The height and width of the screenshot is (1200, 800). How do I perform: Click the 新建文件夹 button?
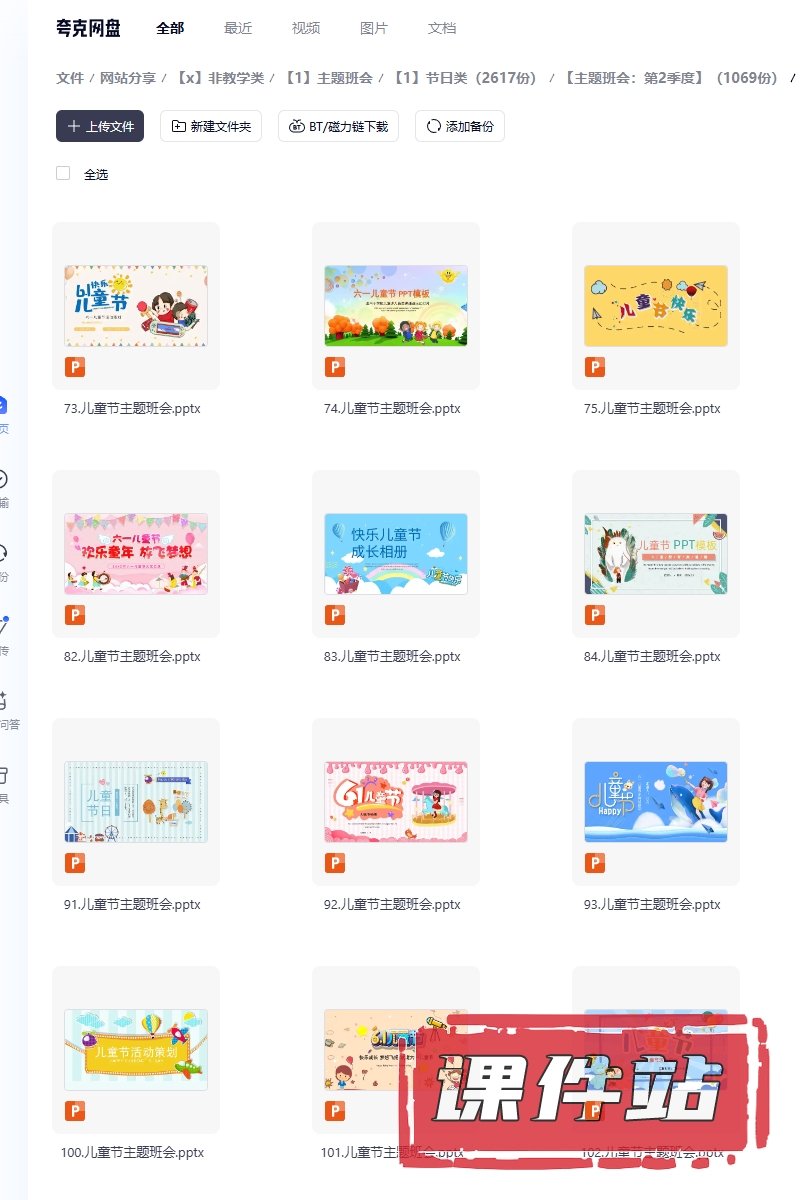point(211,127)
